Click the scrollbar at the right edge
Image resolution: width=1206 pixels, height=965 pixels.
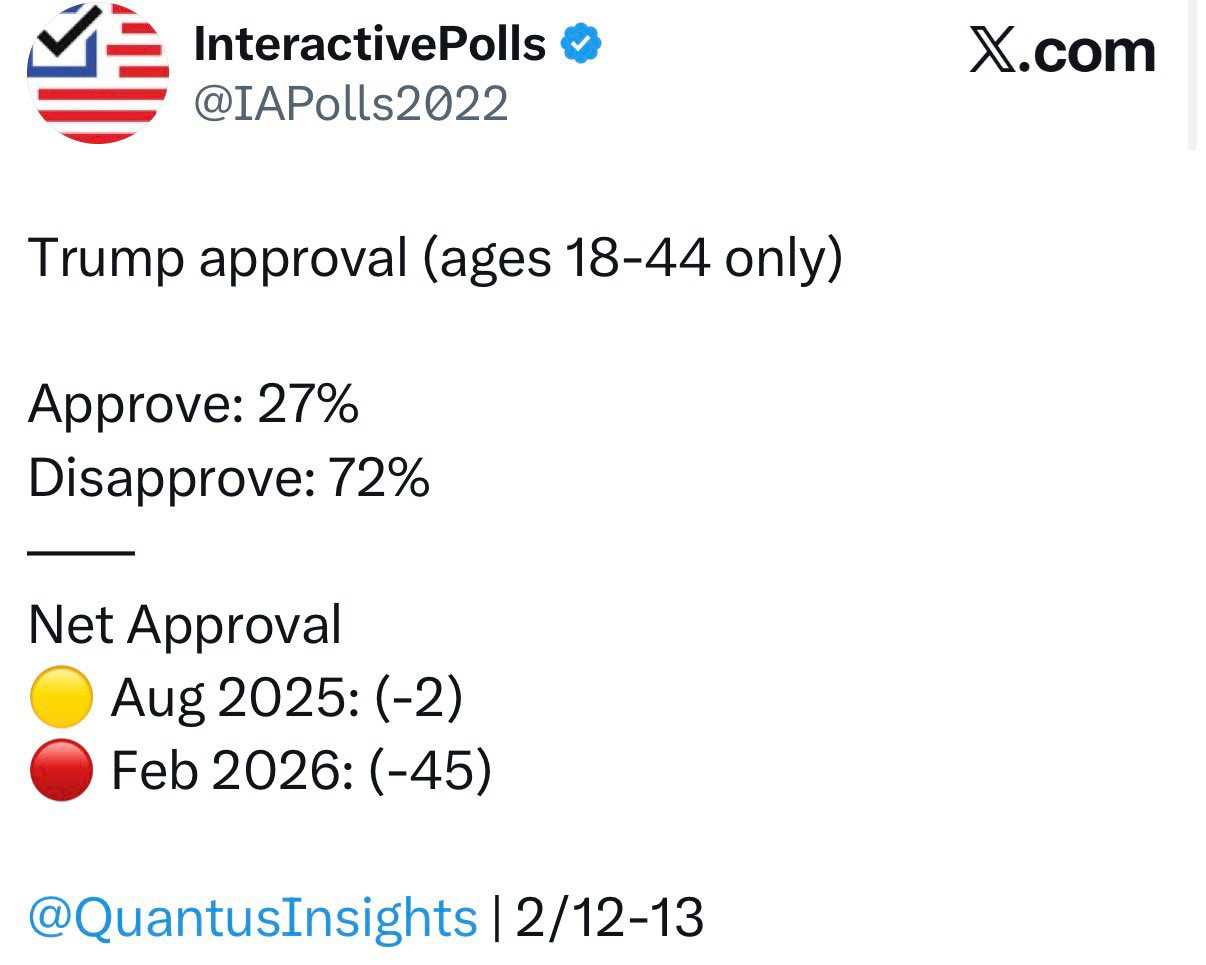pyautogui.click(x=1192, y=75)
